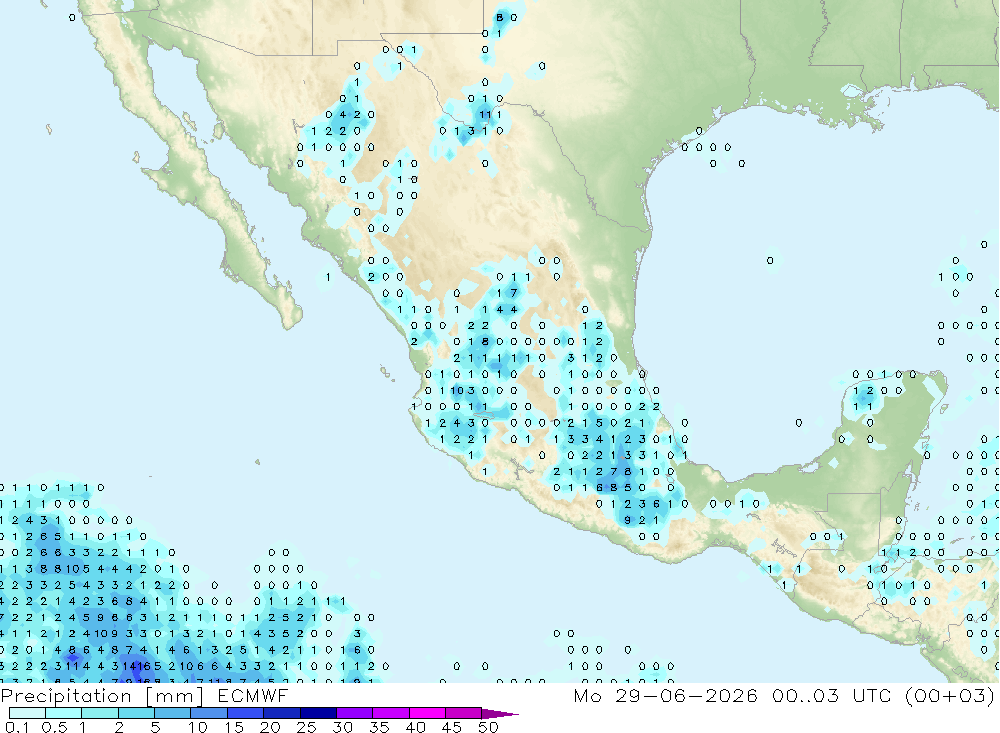This screenshot has width=1000, height=733.
Task: Click the 30–35 mm violet legend swatch
Action: click(x=354, y=713)
